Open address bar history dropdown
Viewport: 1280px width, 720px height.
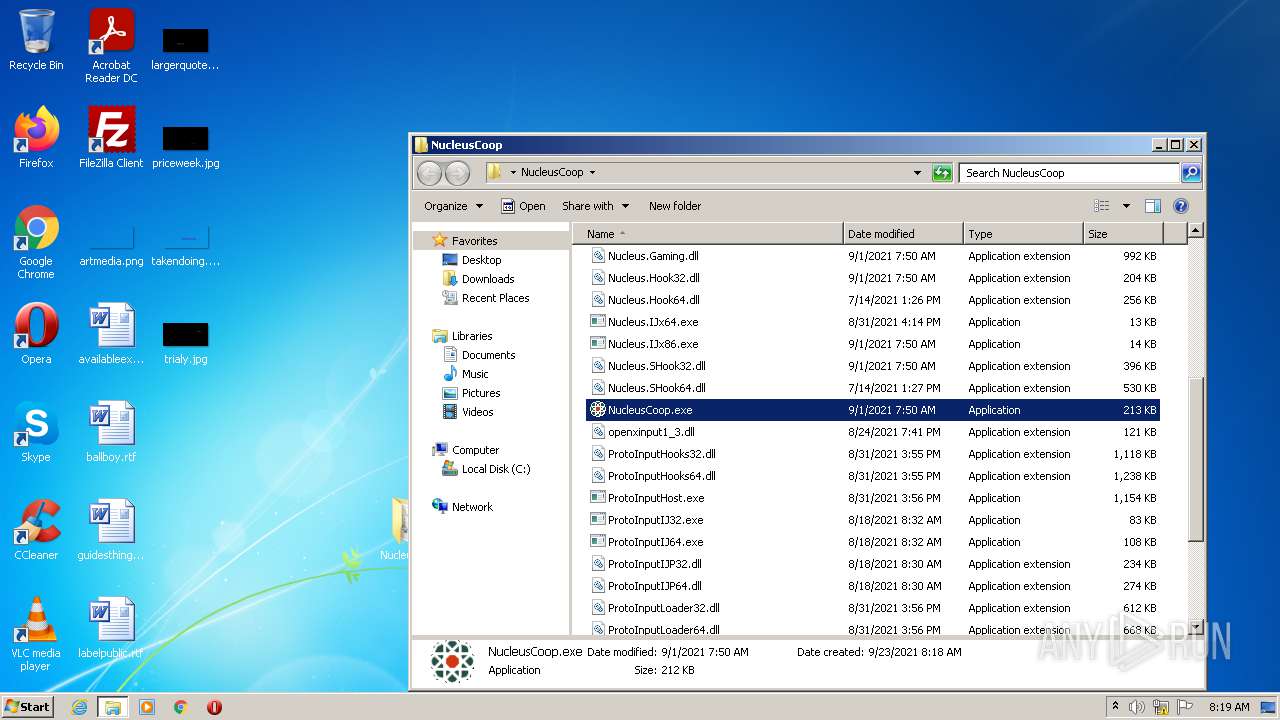click(917, 173)
